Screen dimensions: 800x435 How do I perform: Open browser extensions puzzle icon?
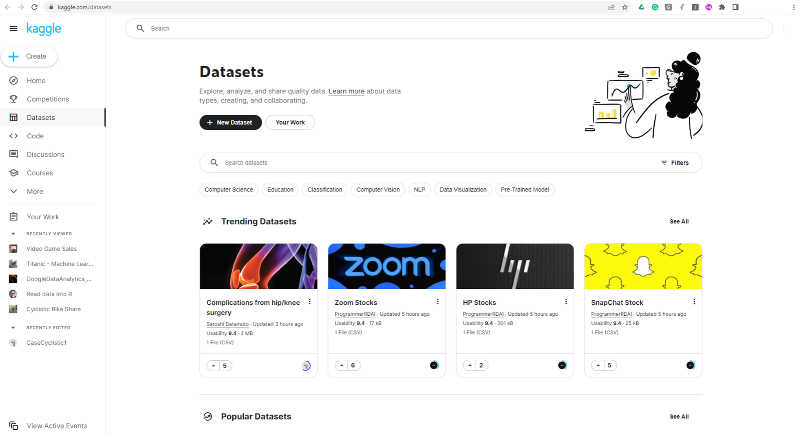coord(722,7)
